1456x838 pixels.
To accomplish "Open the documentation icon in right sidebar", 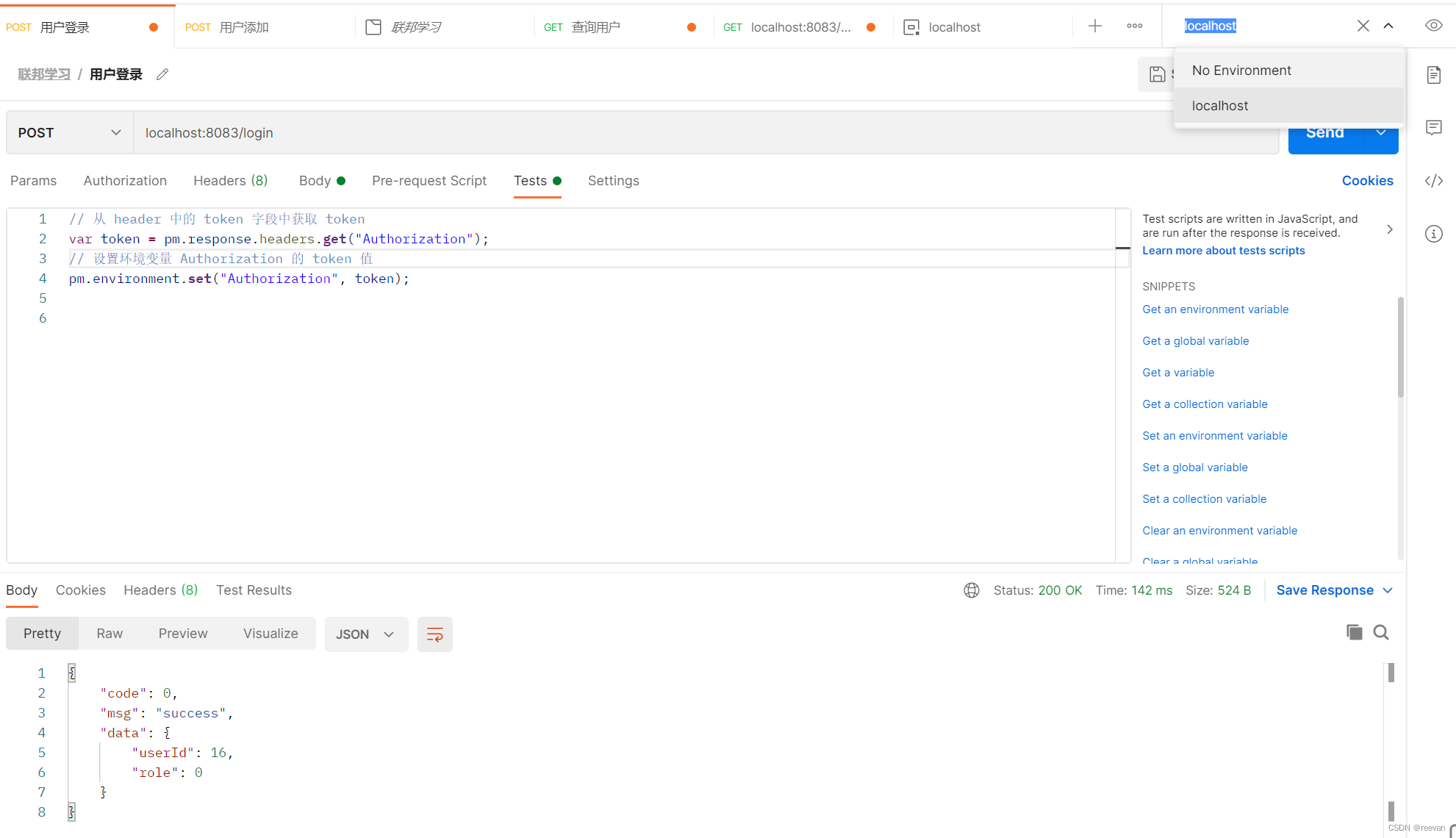I will [1433, 75].
